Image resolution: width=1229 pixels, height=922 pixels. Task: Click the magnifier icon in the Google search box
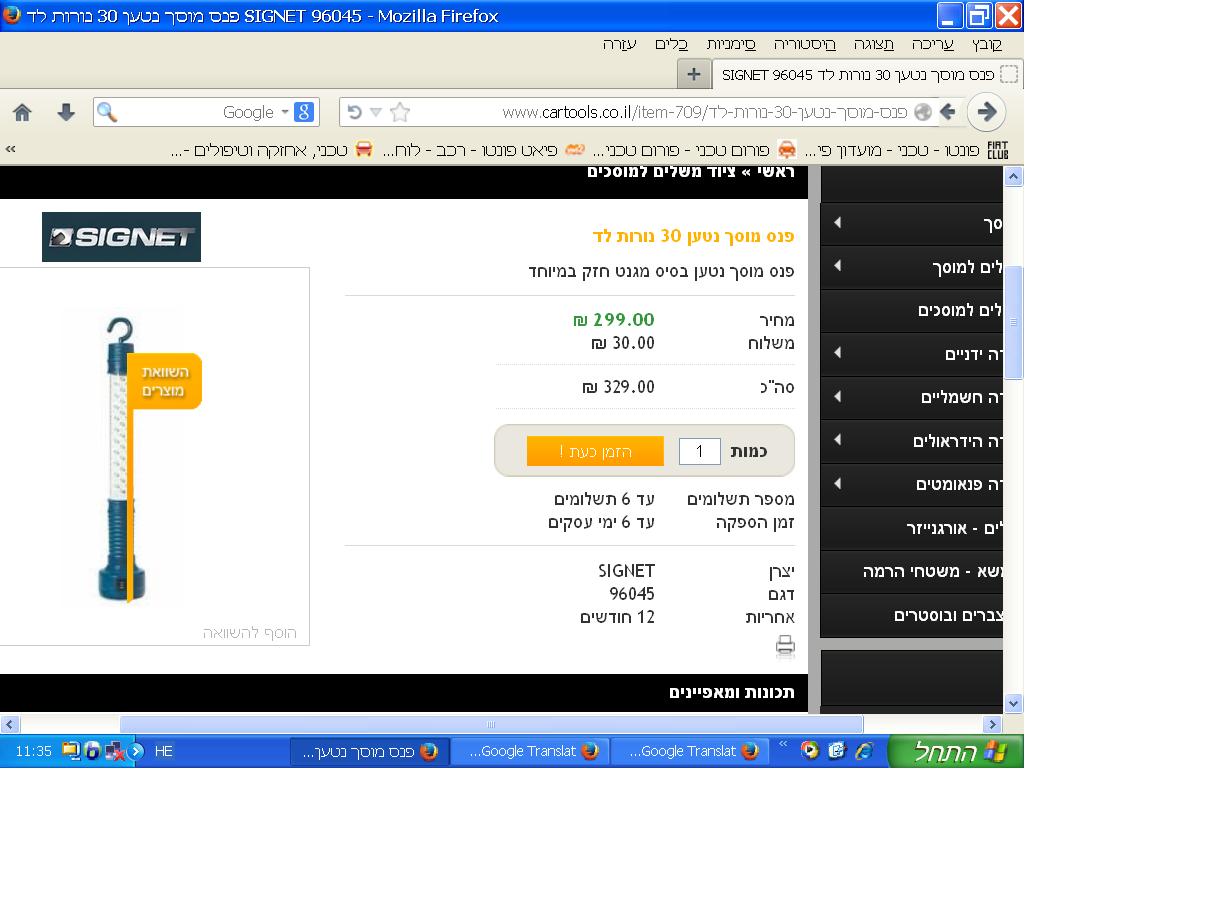[107, 112]
